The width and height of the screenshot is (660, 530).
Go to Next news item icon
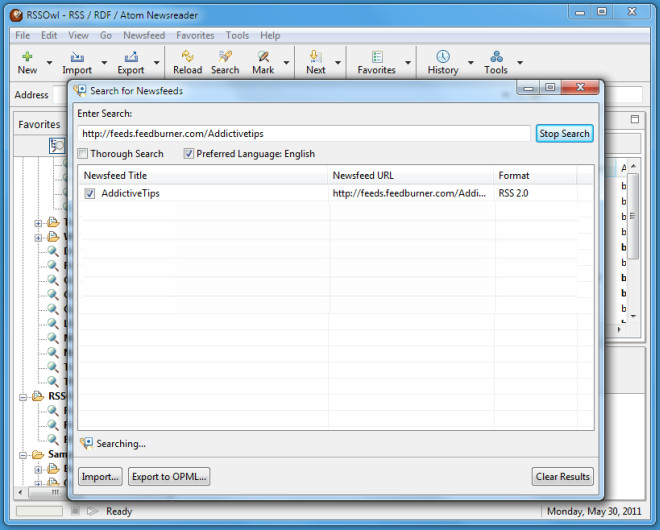coord(315,56)
